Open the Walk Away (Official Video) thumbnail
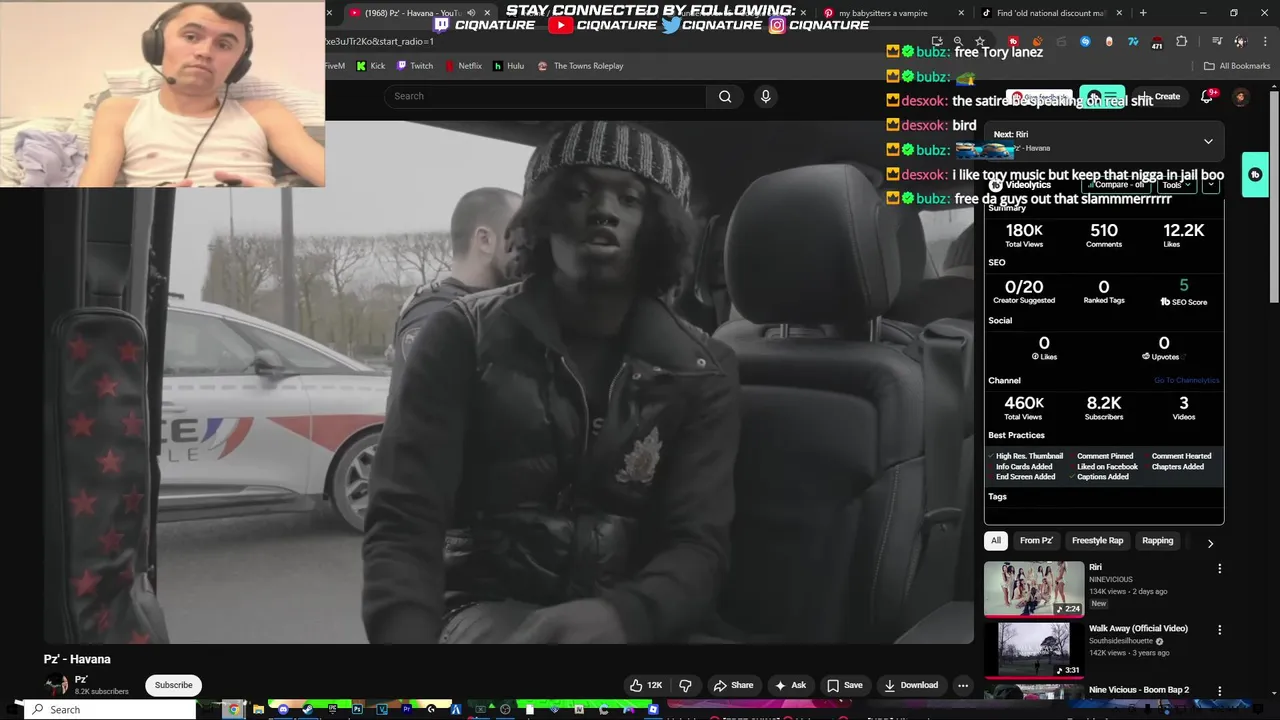The image size is (1280, 720). point(1034,650)
